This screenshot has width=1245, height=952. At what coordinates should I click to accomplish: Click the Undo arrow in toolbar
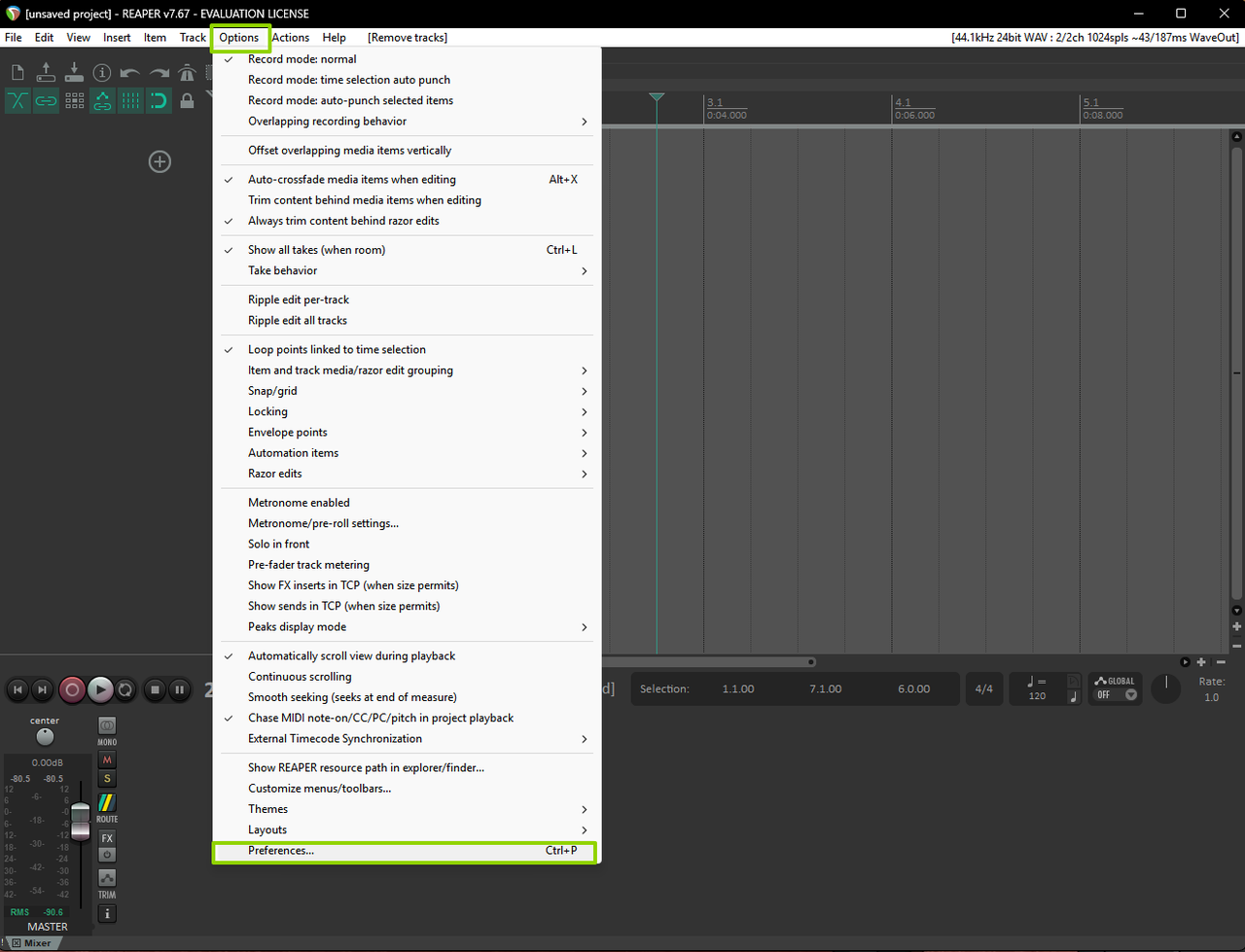130,73
